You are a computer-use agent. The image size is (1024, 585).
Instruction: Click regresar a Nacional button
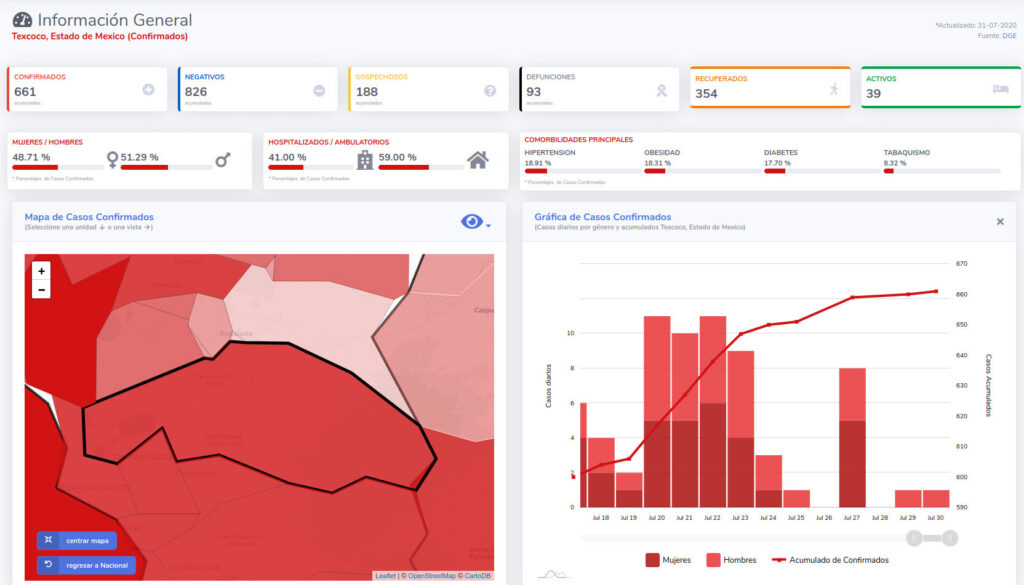point(86,565)
